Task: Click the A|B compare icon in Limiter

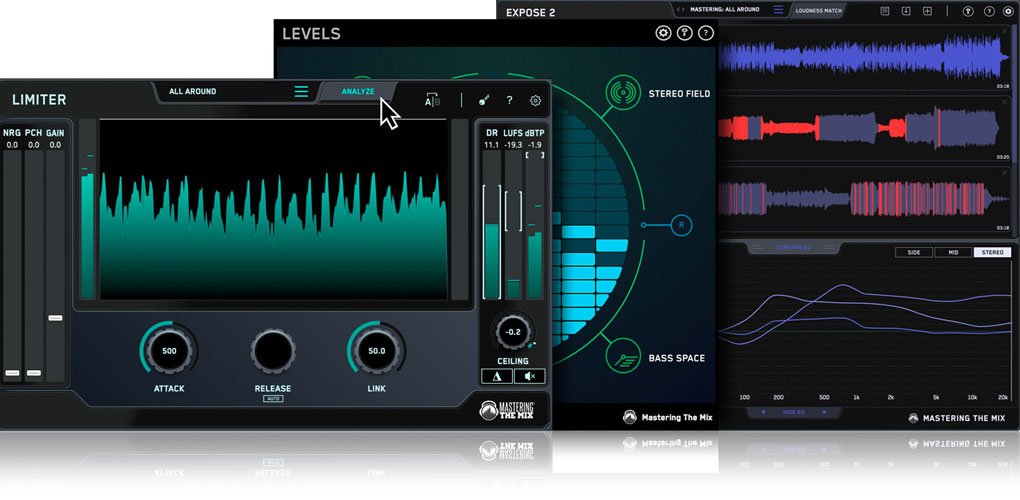Action: pos(433,100)
